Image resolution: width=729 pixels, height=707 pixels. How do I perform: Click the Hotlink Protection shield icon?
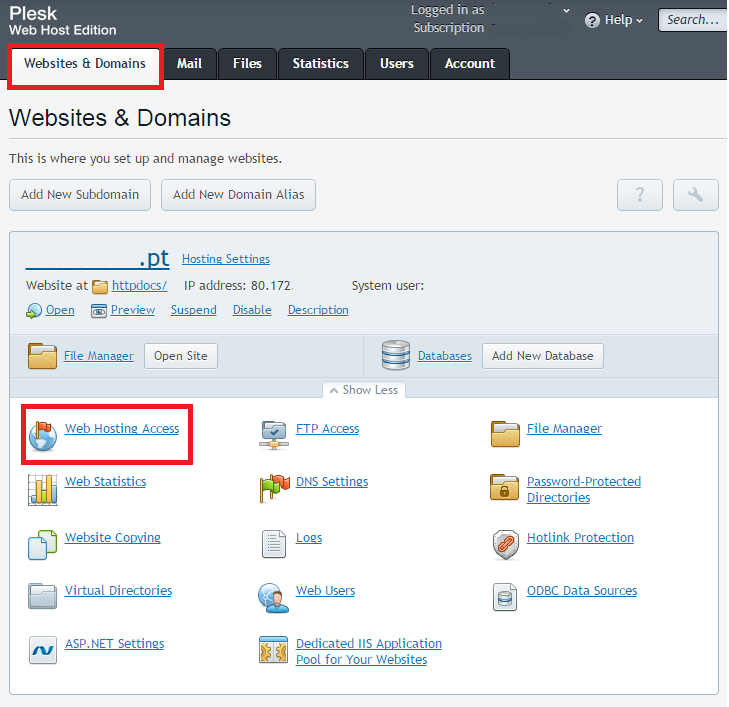505,544
